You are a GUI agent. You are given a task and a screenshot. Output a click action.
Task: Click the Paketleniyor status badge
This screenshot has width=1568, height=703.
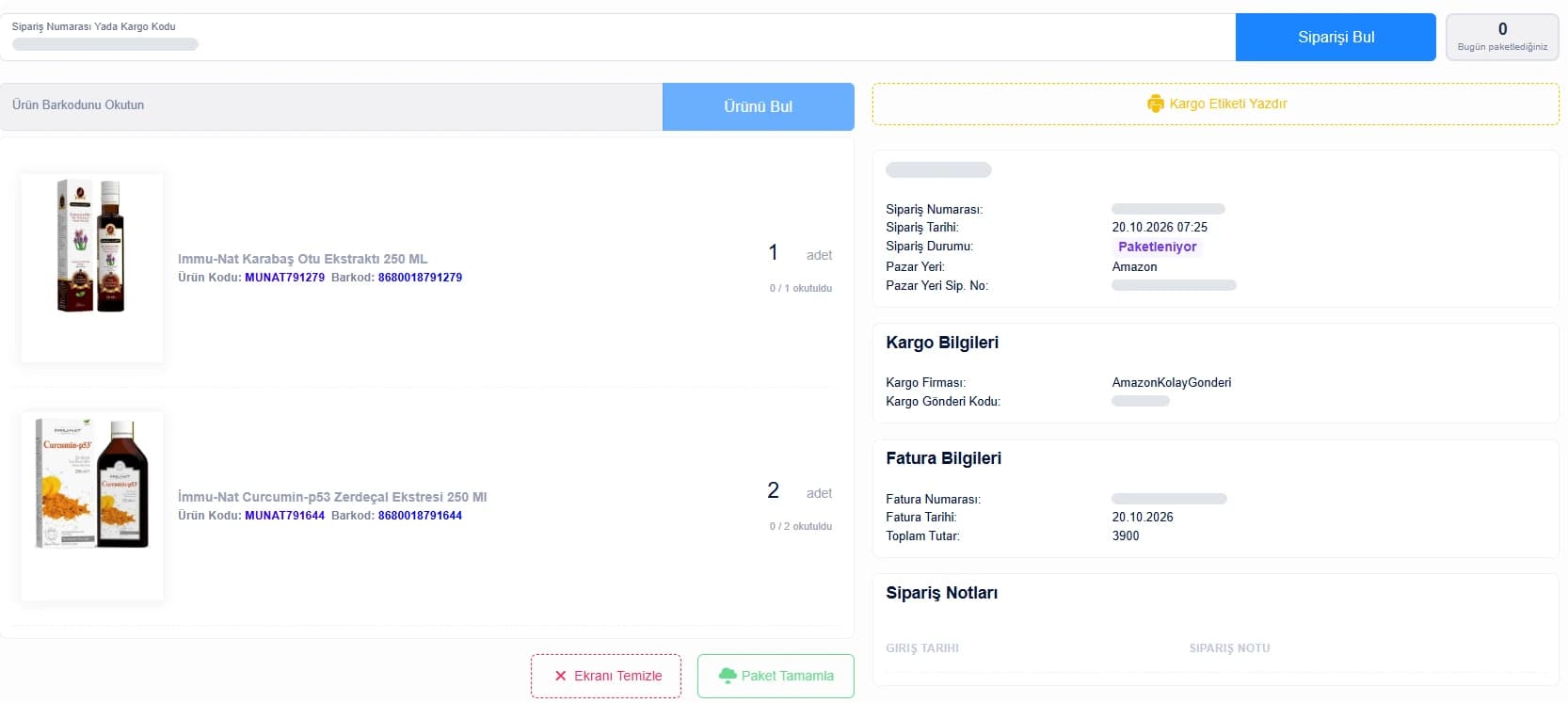pos(1158,247)
